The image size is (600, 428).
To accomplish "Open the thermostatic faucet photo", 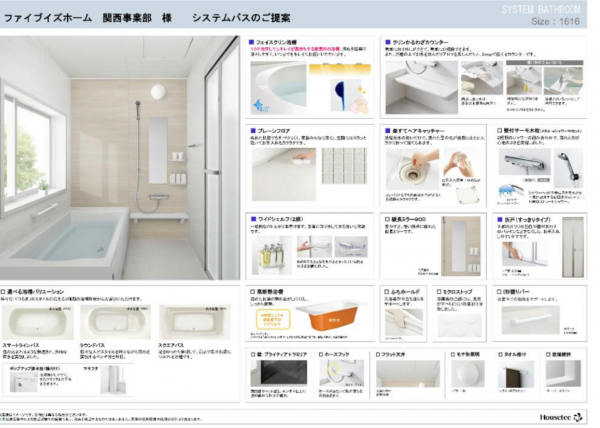I will pos(525,162).
